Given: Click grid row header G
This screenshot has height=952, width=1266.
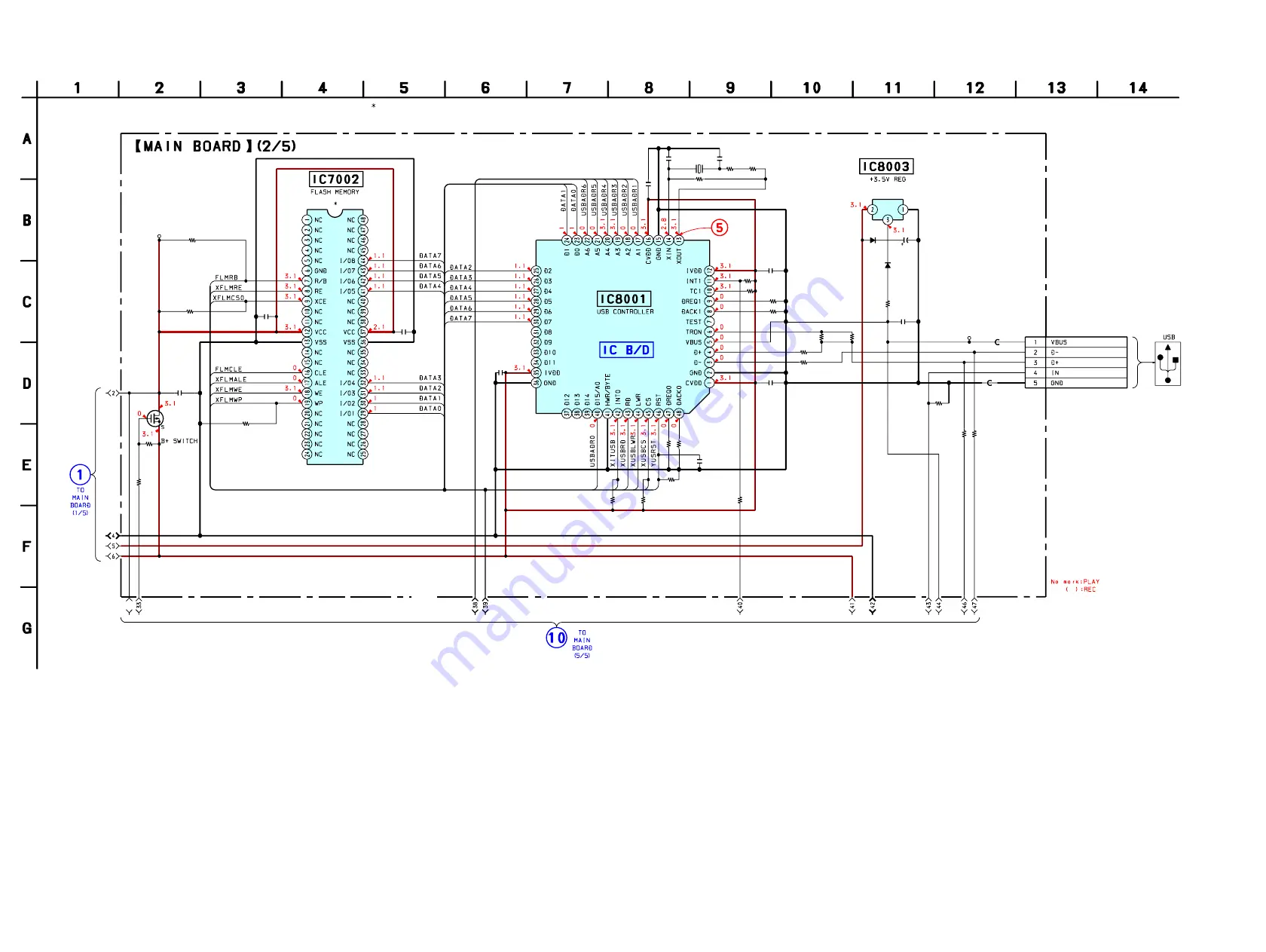Looking at the screenshot, I should (x=27, y=629).
